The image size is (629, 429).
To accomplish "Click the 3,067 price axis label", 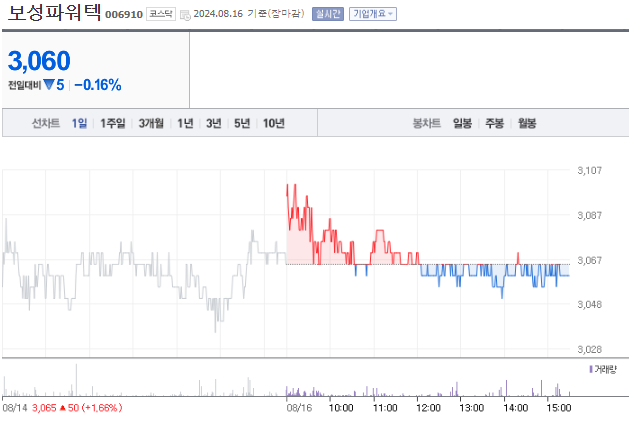I will 589,260.
